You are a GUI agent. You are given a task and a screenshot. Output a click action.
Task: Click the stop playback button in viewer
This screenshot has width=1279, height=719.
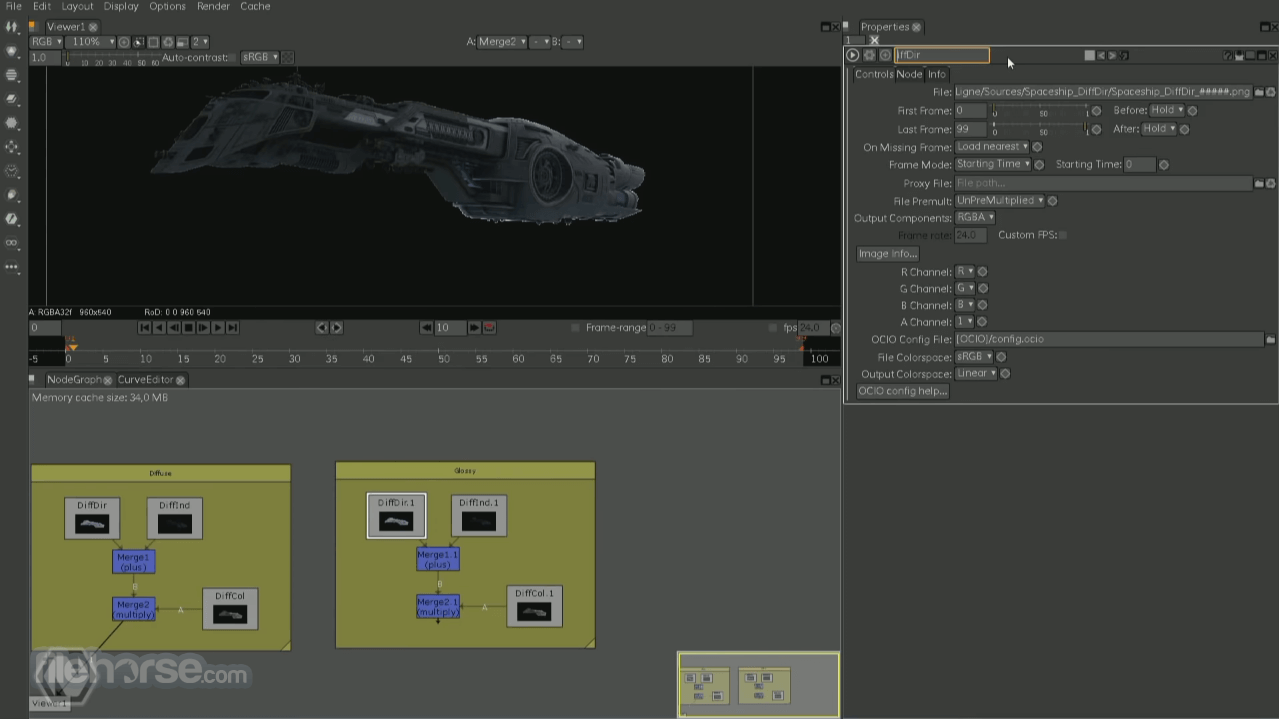(188, 328)
